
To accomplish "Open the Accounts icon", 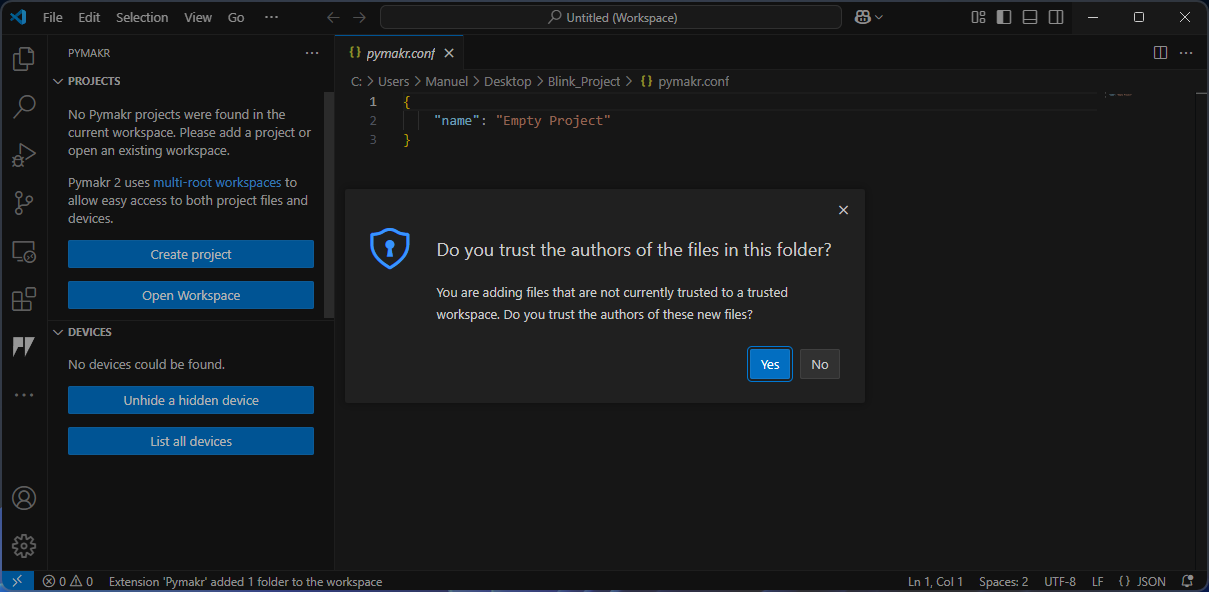I will [24, 498].
